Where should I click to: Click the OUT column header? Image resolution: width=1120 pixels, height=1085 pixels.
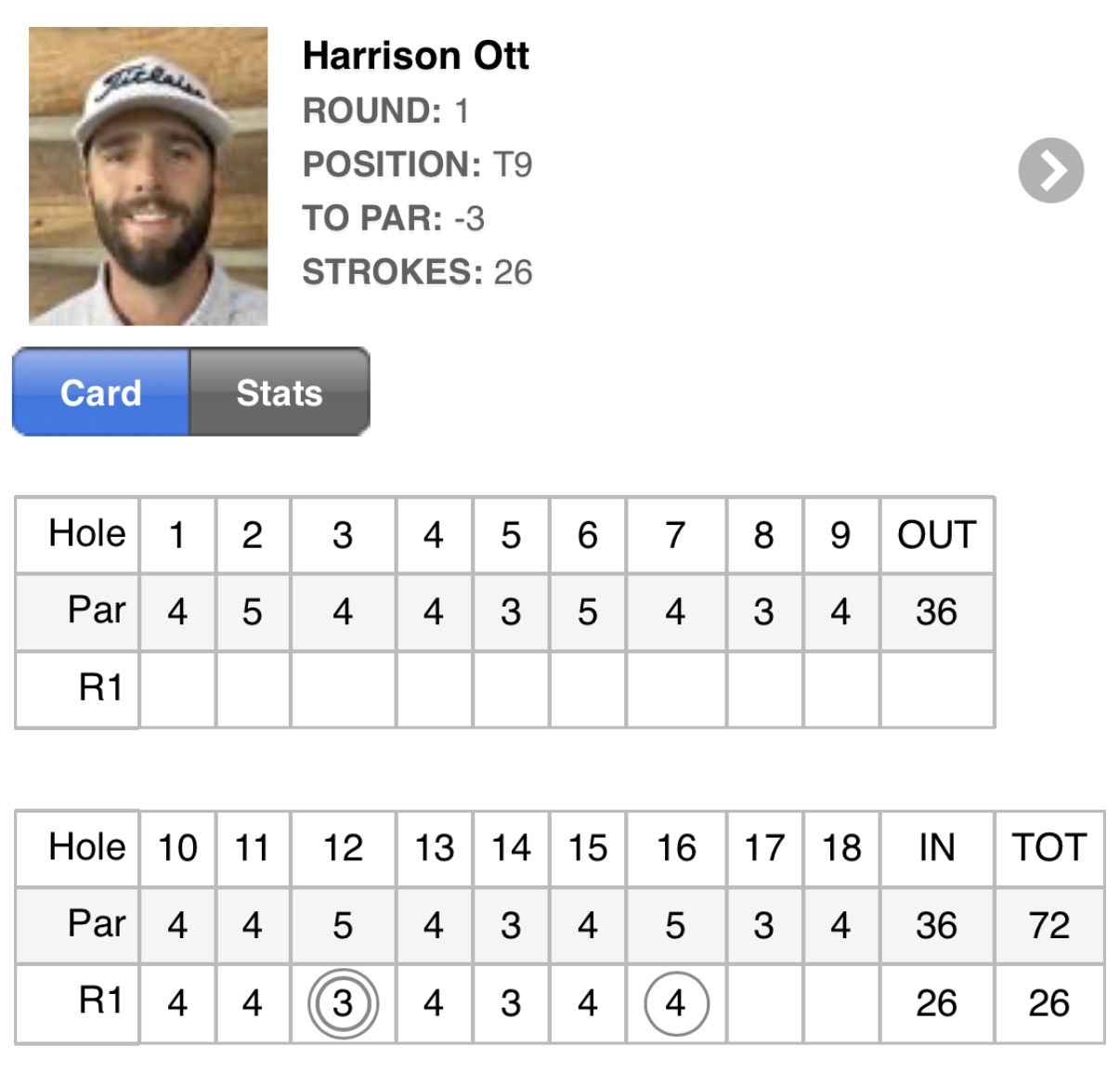point(937,535)
